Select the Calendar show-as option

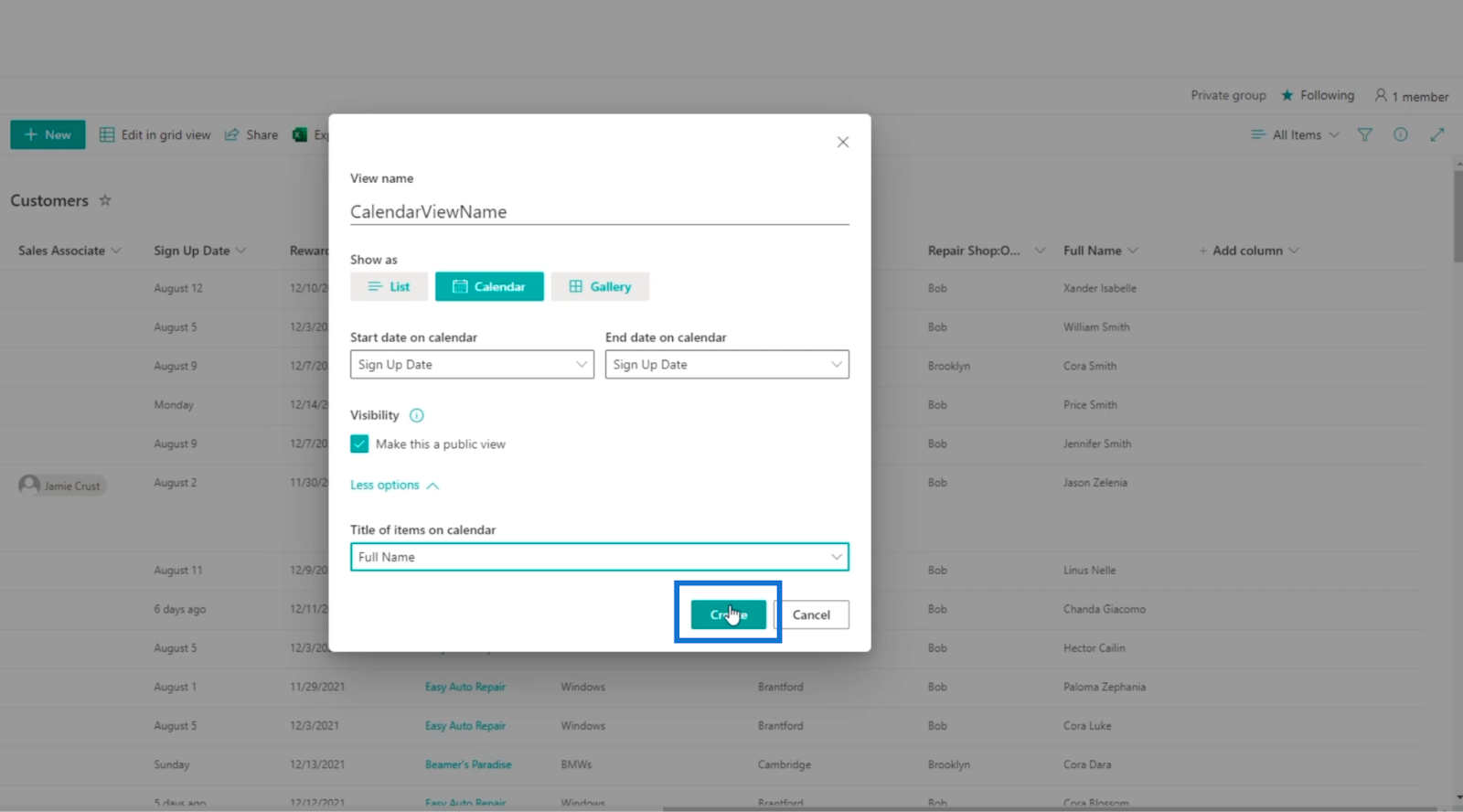(489, 286)
